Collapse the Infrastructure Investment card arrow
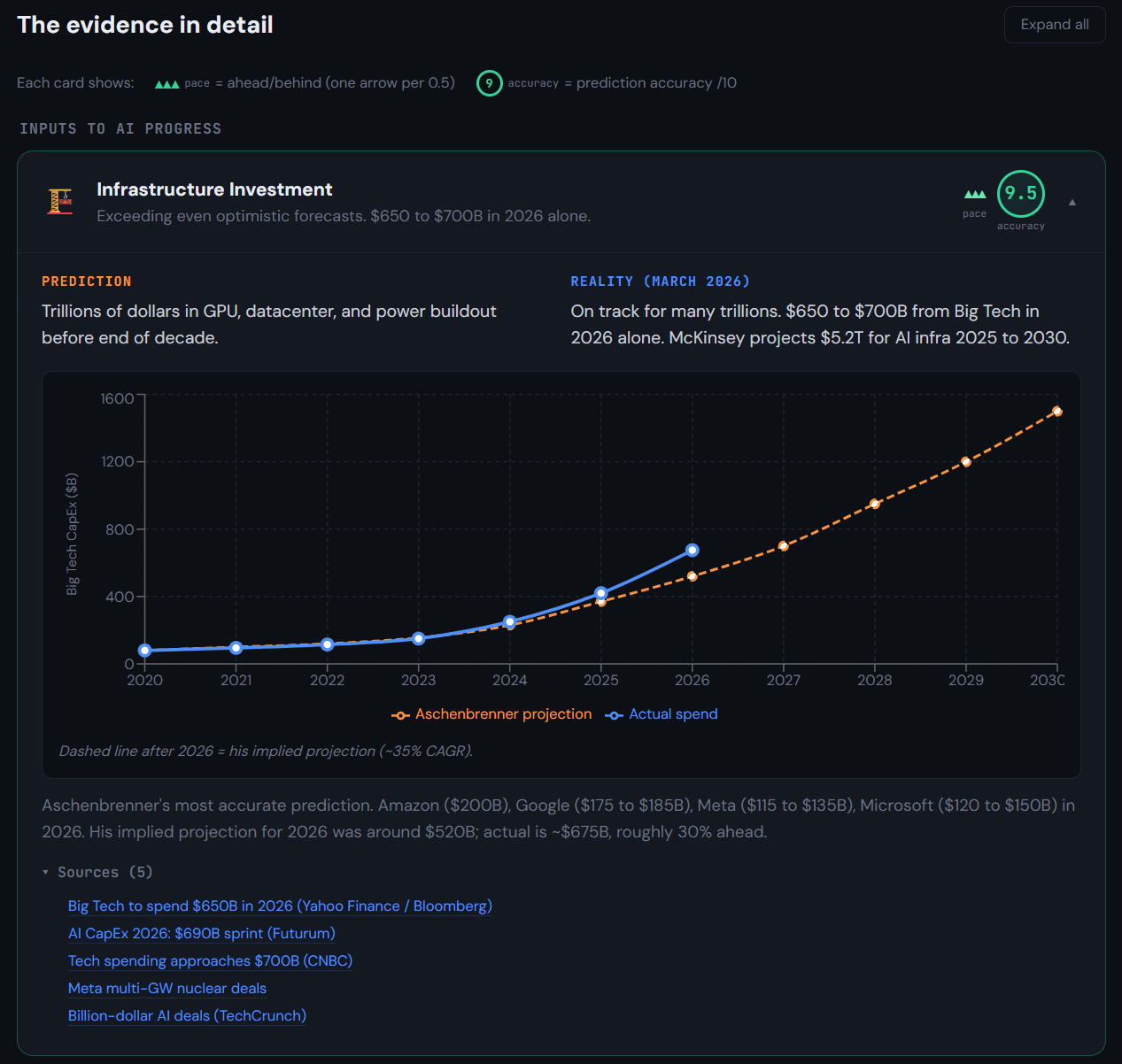Viewport: 1122px width, 1064px height. (x=1072, y=203)
